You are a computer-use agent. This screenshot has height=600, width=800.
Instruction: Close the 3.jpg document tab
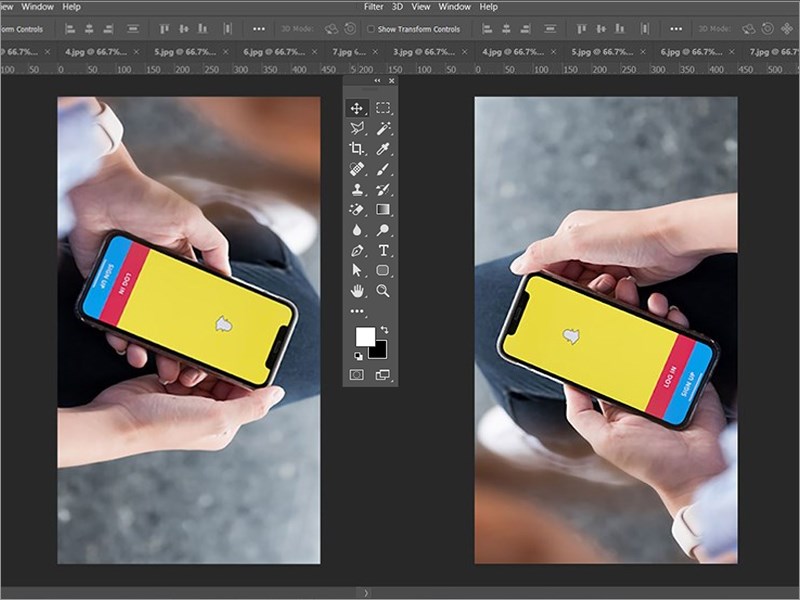[x=464, y=52]
